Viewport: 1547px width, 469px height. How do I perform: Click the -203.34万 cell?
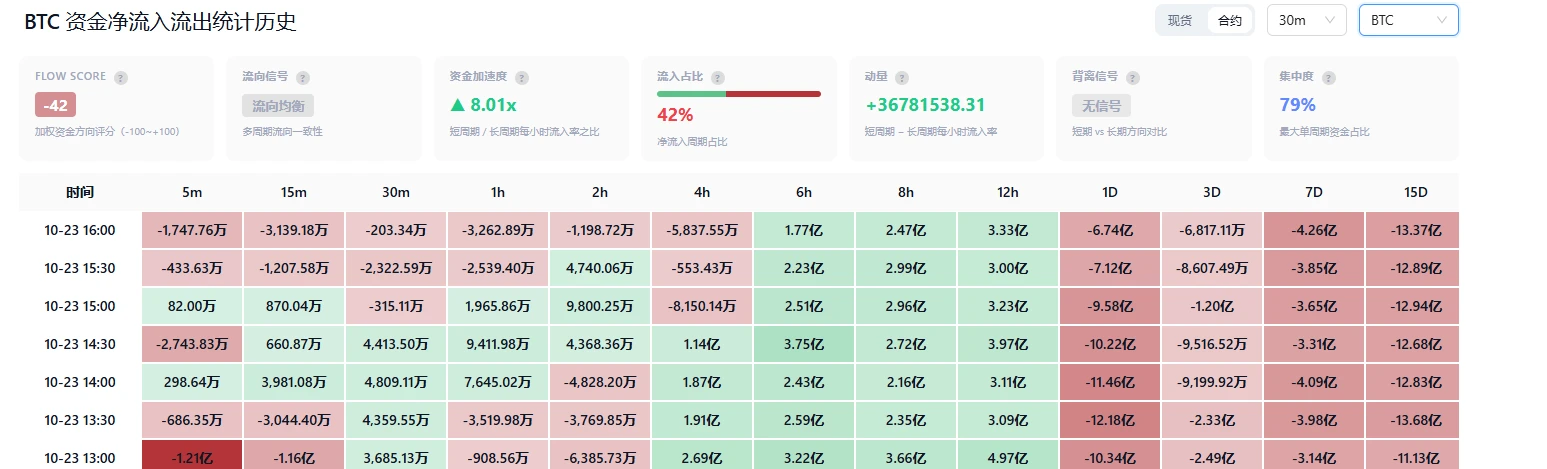[x=397, y=230]
